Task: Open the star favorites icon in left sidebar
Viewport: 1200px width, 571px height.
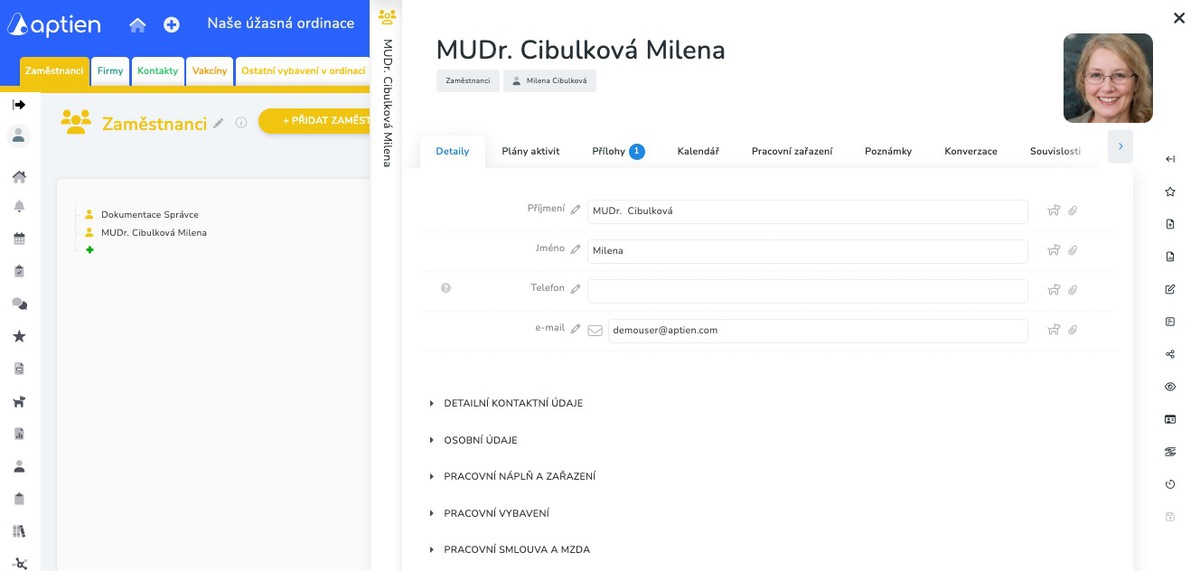Action: [x=19, y=336]
